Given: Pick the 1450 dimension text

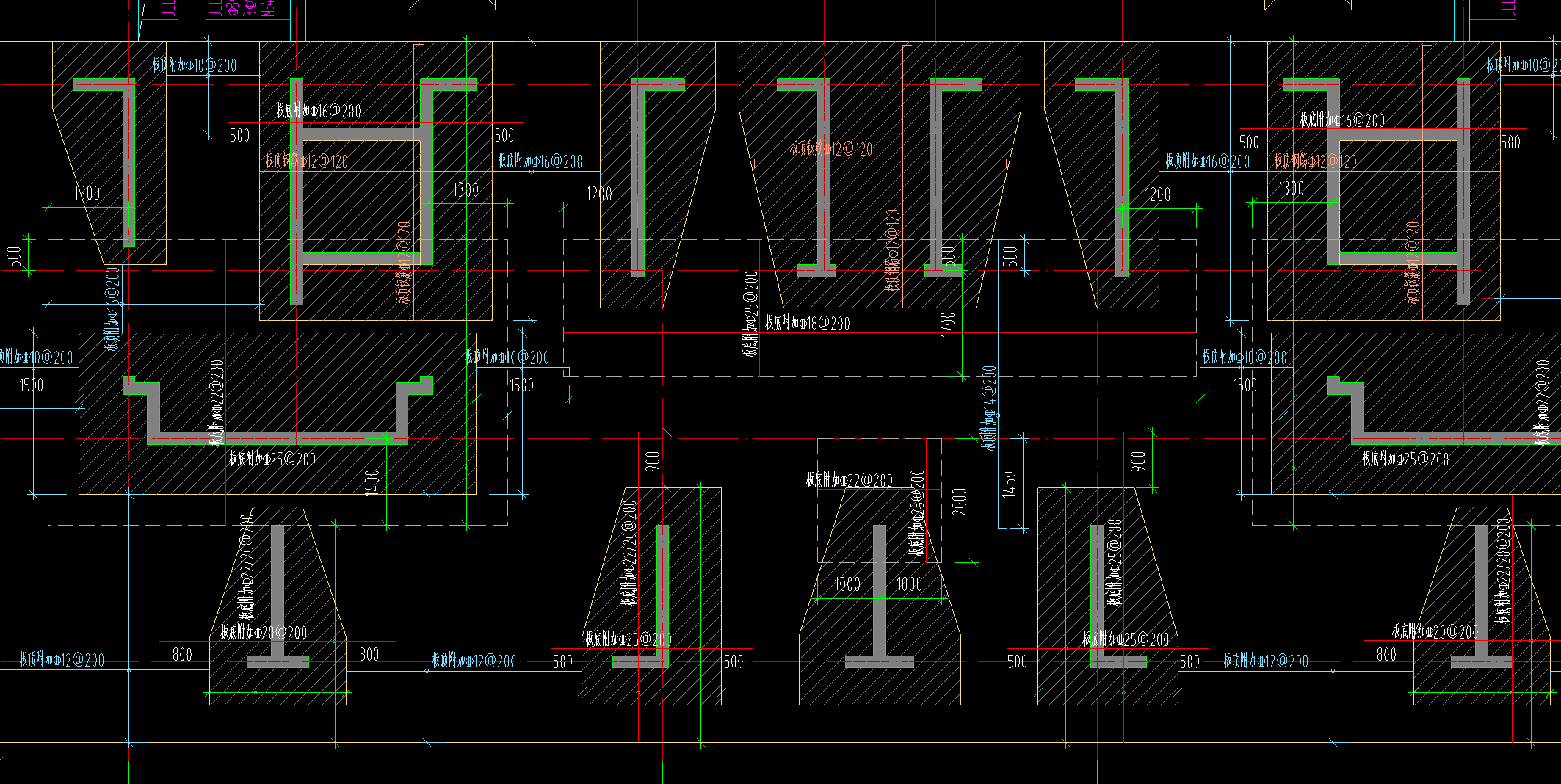Looking at the screenshot, I should coord(1008,484).
